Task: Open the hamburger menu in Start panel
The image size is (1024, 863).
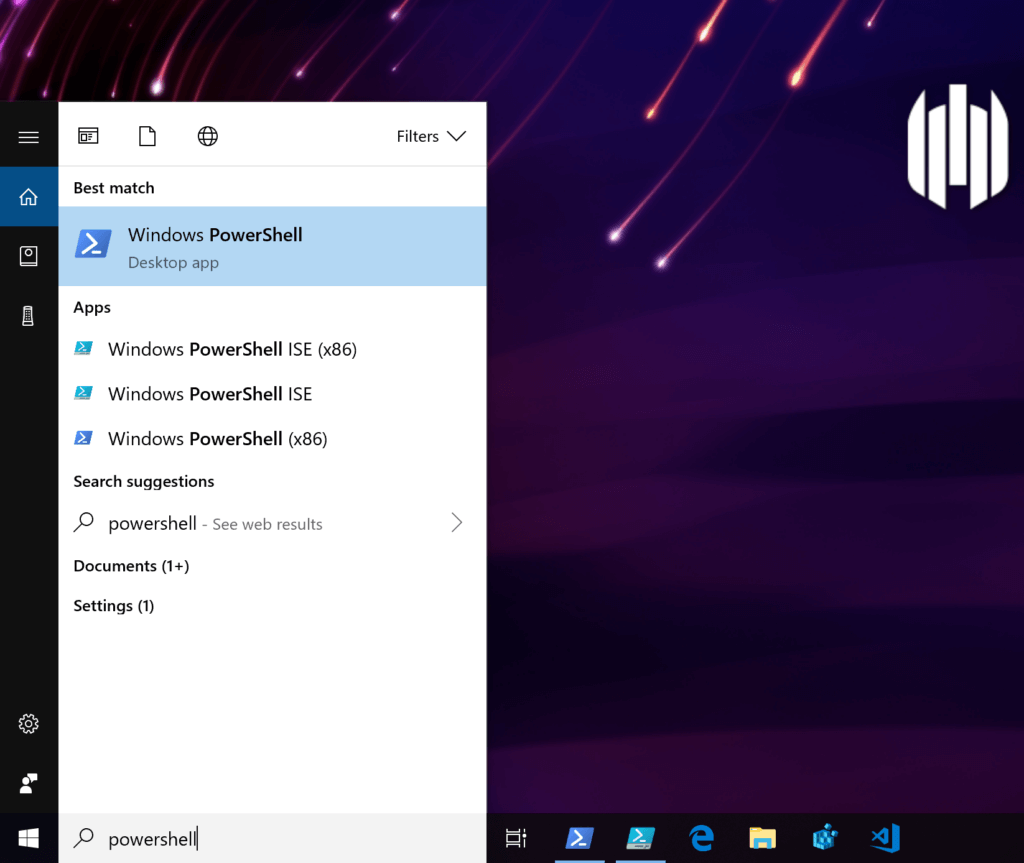Action: (28, 137)
